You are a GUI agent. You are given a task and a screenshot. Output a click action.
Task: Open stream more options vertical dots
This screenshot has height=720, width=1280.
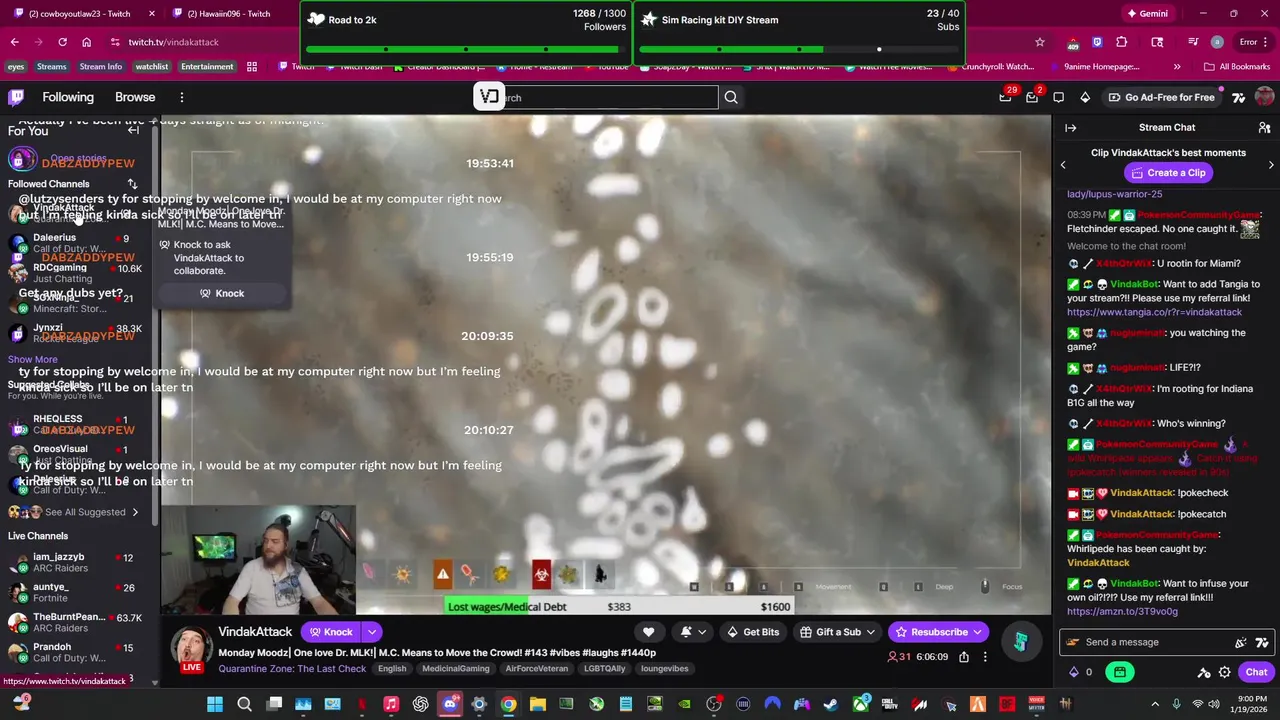point(985,657)
